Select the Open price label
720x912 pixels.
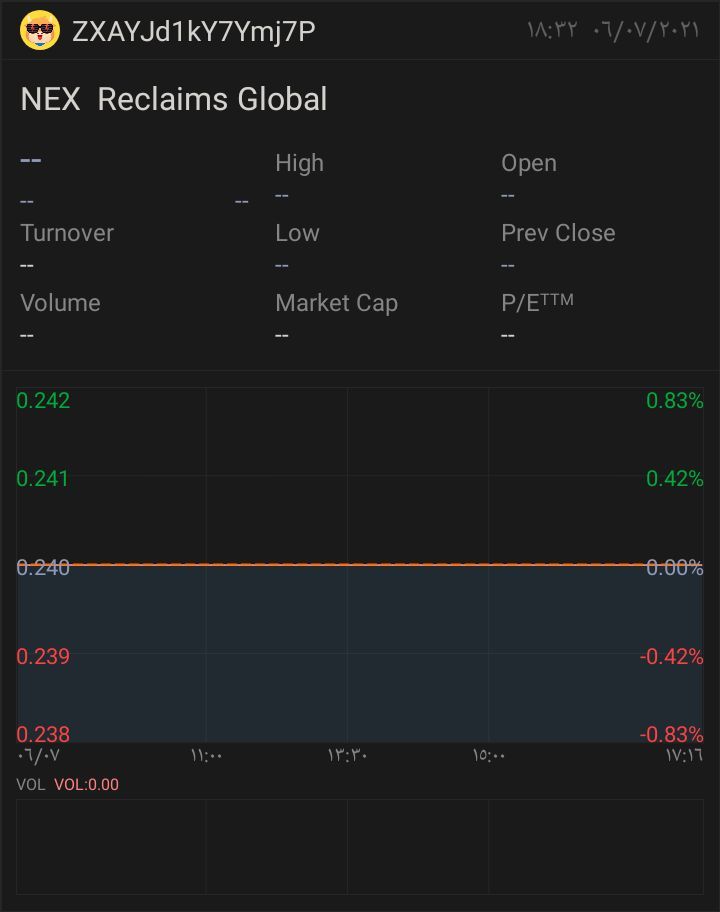tap(528, 163)
